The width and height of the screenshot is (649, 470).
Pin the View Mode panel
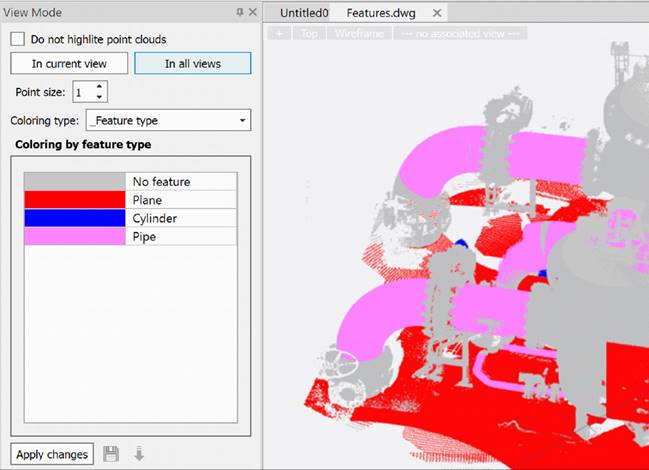pyautogui.click(x=240, y=12)
